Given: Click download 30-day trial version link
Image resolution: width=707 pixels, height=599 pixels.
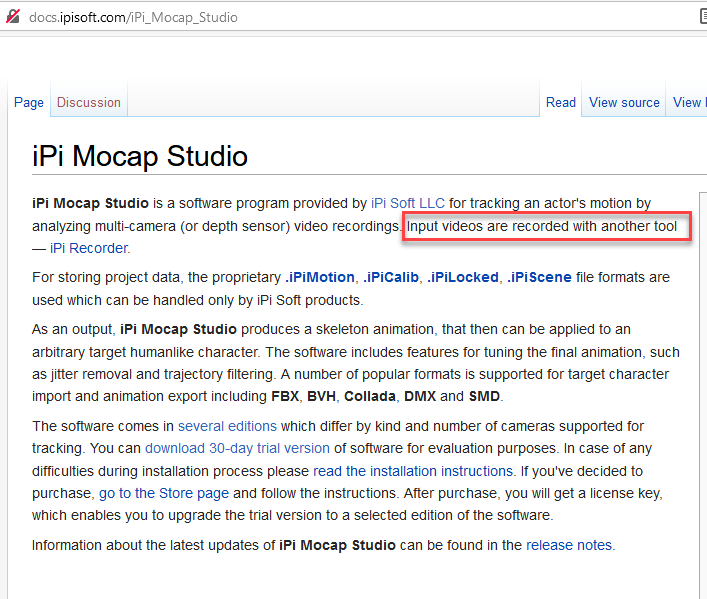Looking at the screenshot, I should click(237, 448).
